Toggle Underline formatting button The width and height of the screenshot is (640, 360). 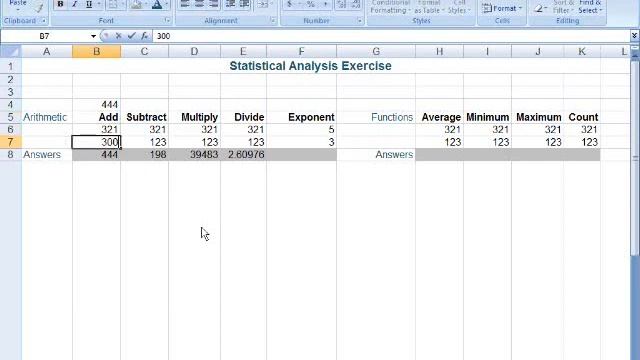89,4
